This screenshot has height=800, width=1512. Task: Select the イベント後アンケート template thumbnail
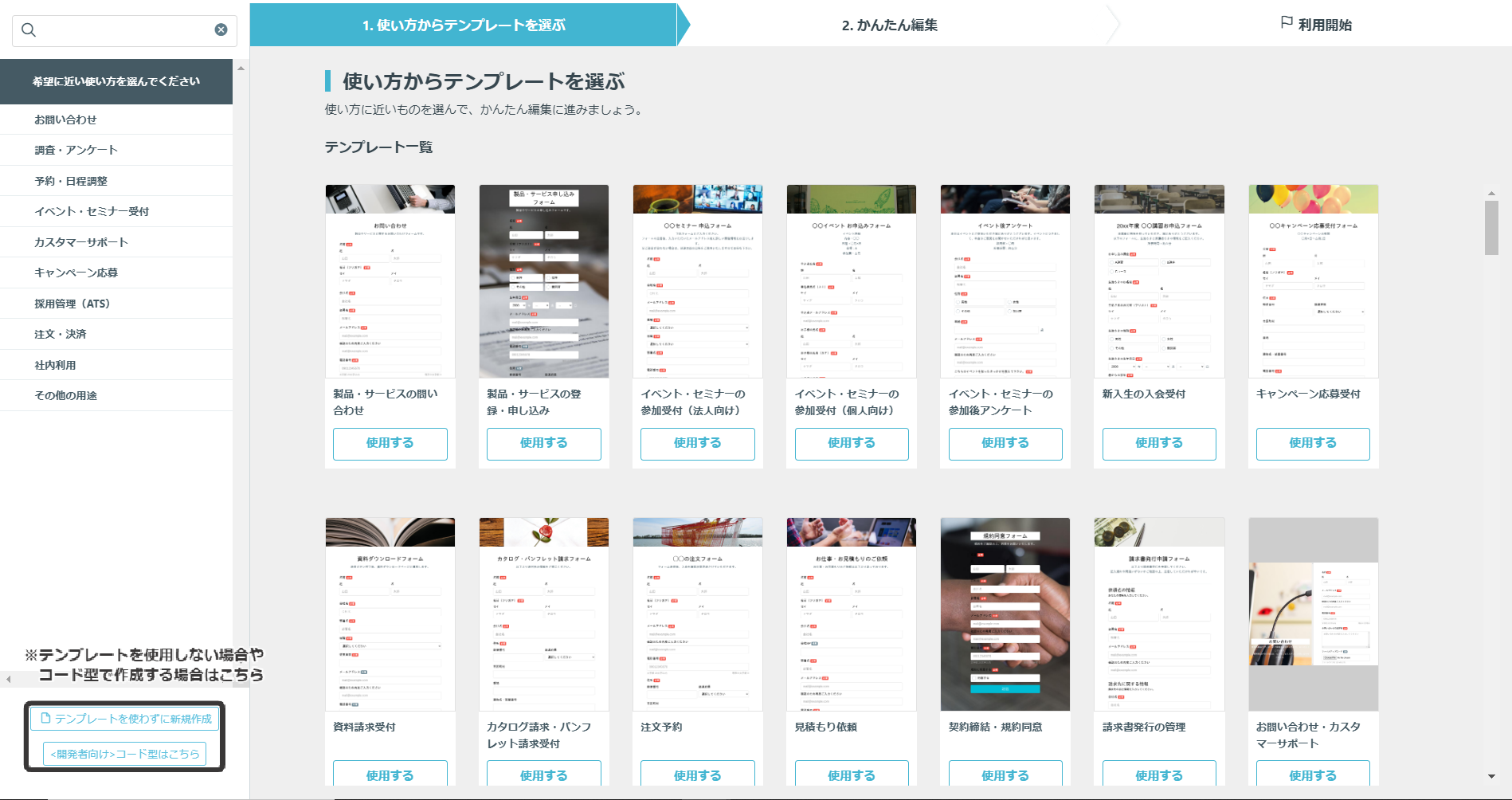1005,281
